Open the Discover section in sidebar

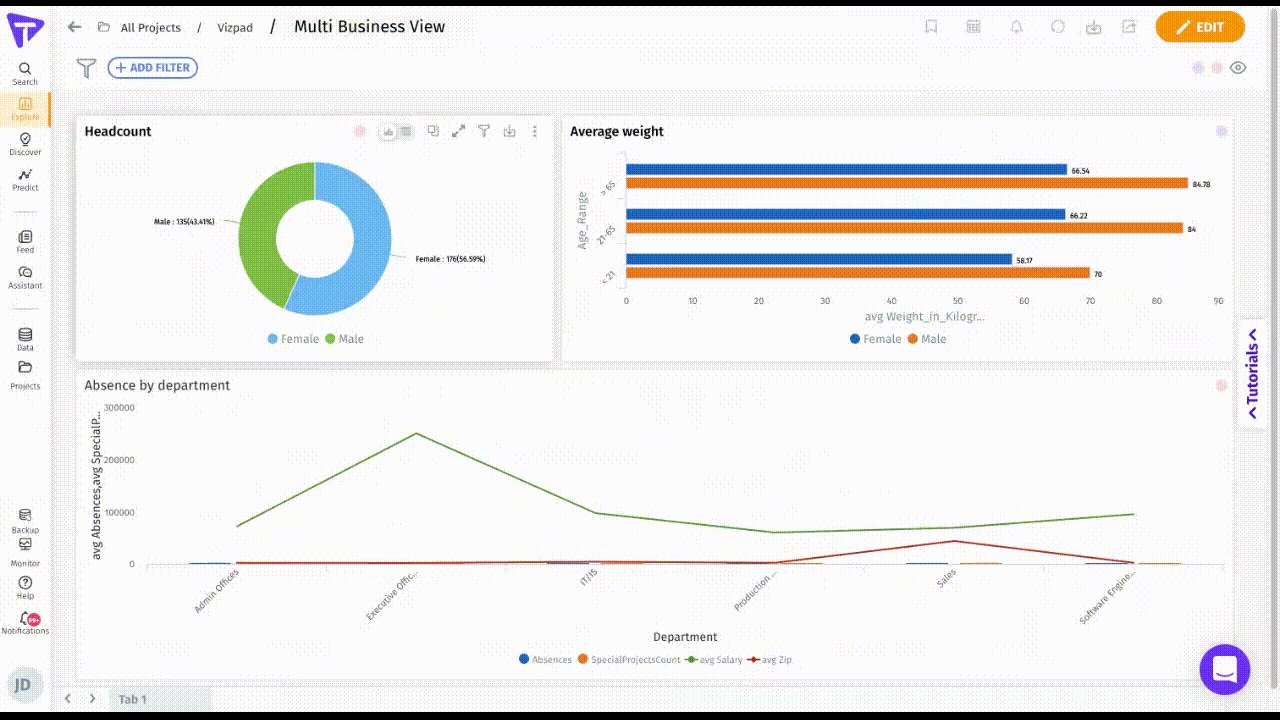(x=25, y=144)
